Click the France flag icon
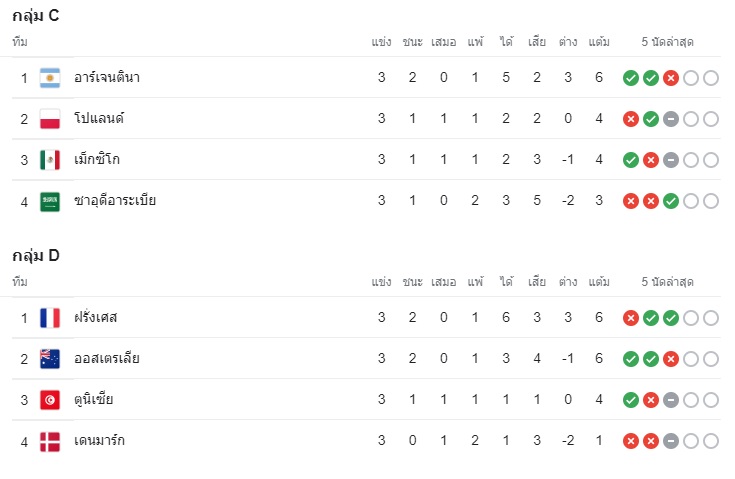The height and width of the screenshot is (479, 735). (x=50, y=318)
